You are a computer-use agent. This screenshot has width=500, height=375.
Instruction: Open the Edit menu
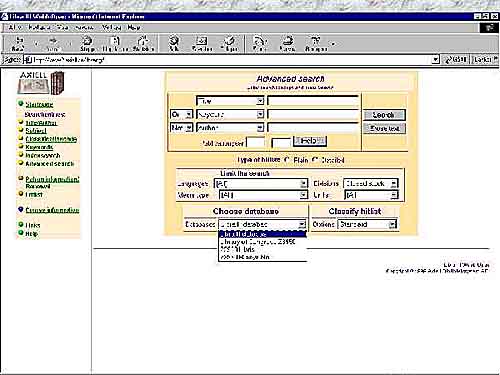coord(39,27)
